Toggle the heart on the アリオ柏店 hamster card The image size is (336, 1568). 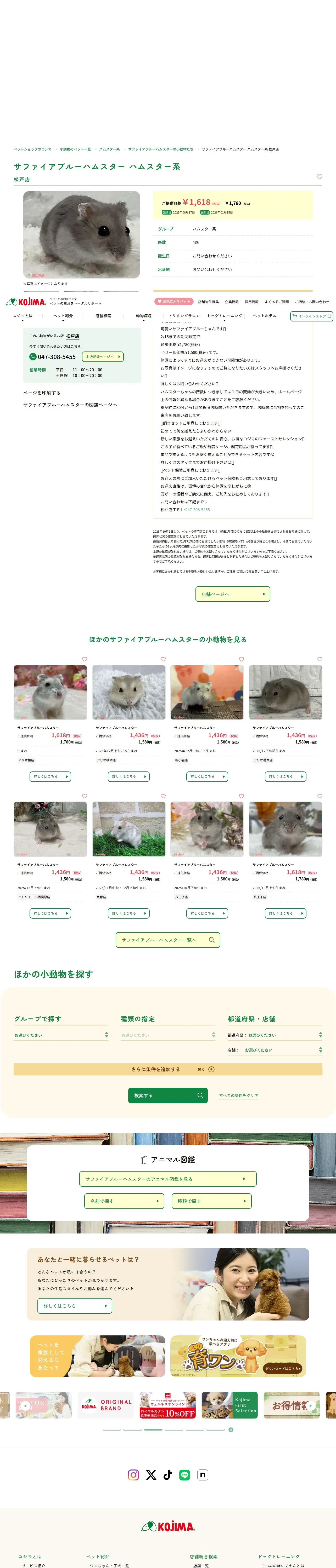click(x=84, y=659)
